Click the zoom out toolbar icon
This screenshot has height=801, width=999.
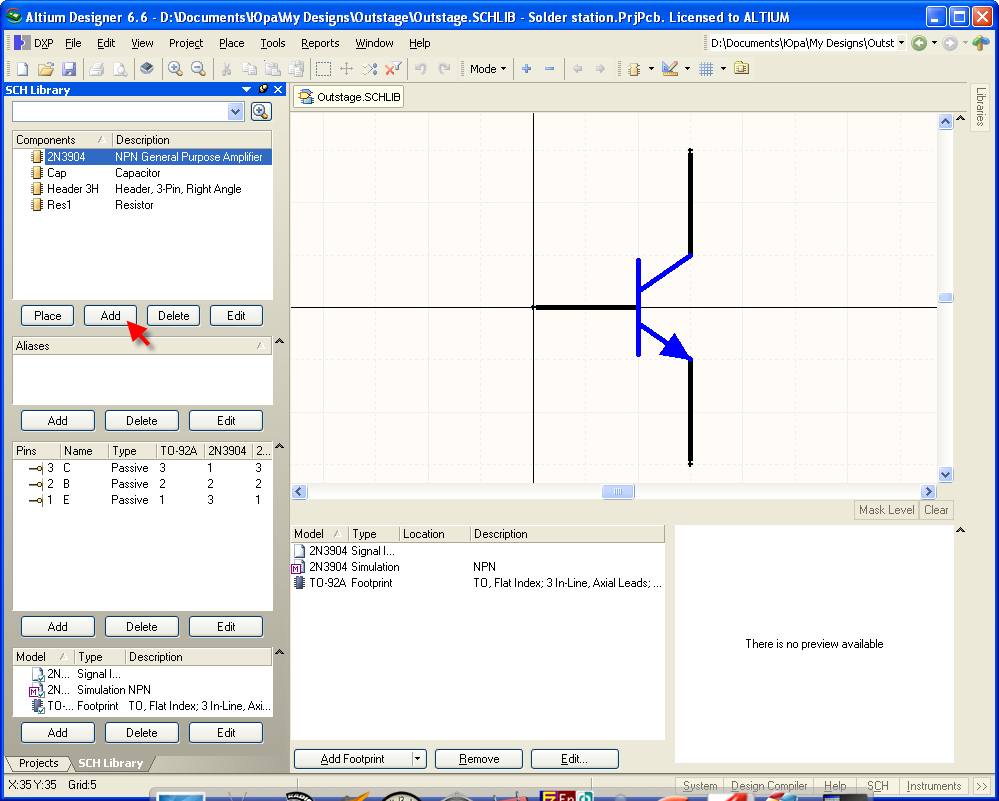(x=198, y=69)
